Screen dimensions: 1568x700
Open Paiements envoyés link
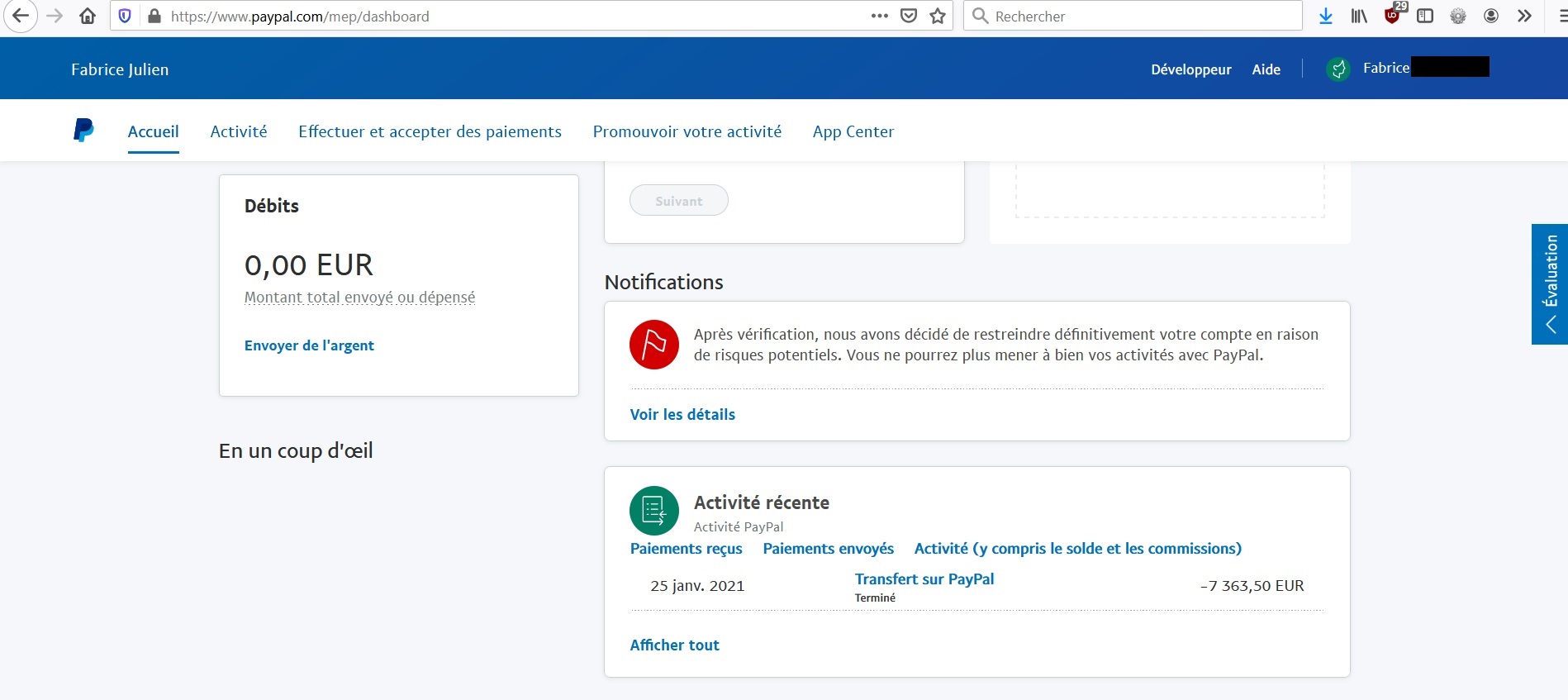coord(829,549)
